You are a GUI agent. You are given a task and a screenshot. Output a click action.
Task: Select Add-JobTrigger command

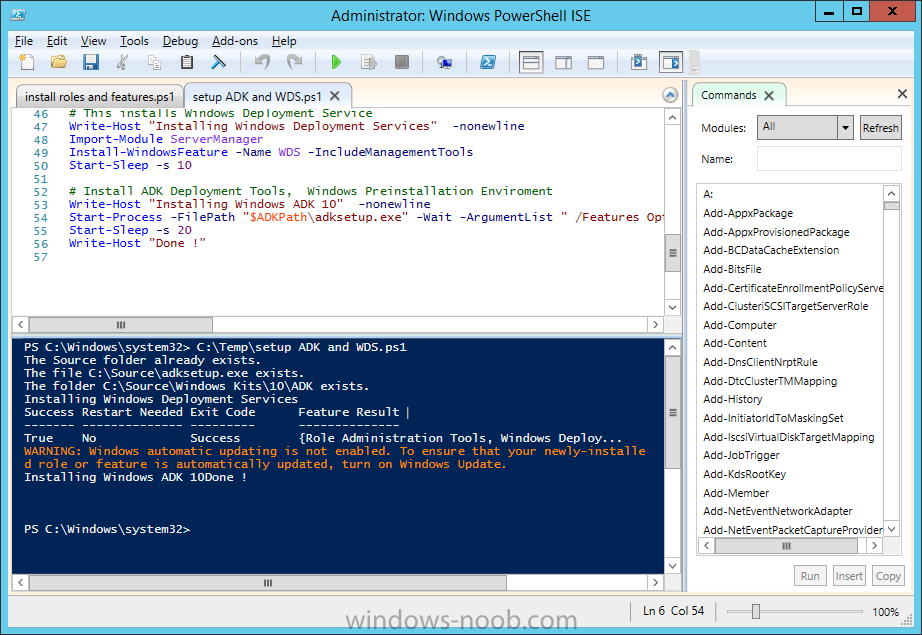click(x=741, y=455)
